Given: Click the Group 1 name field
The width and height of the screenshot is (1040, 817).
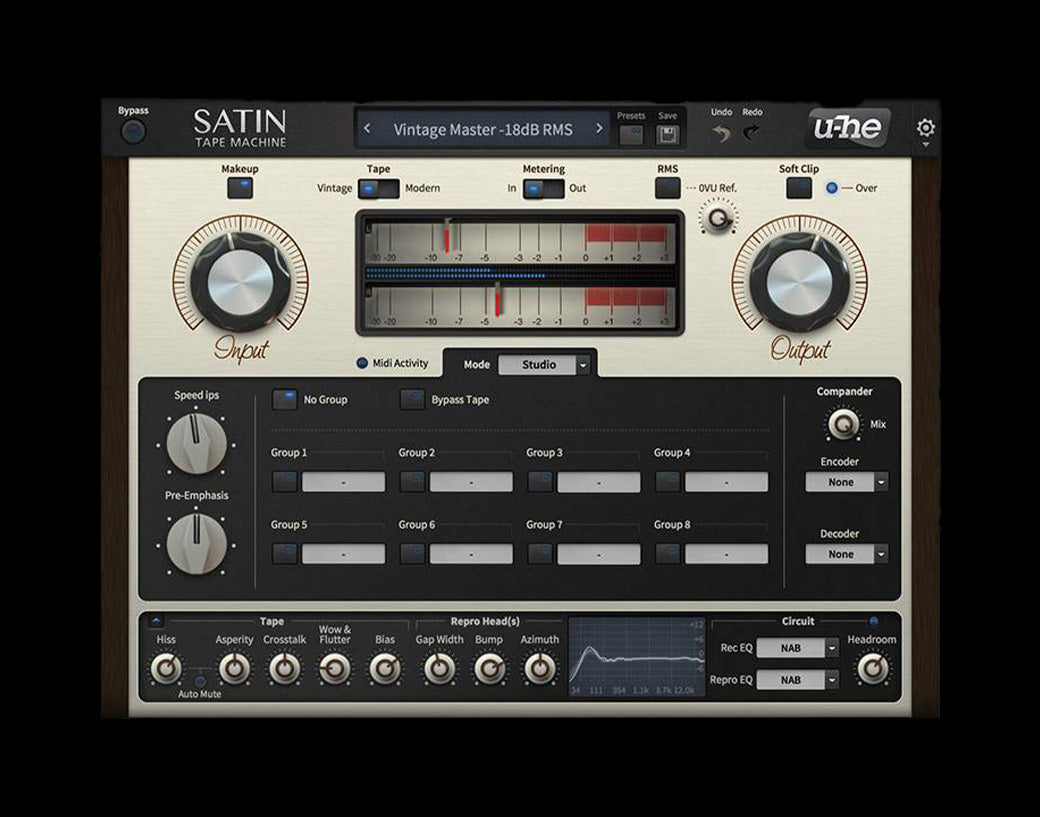Looking at the screenshot, I should [x=343, y=482].
